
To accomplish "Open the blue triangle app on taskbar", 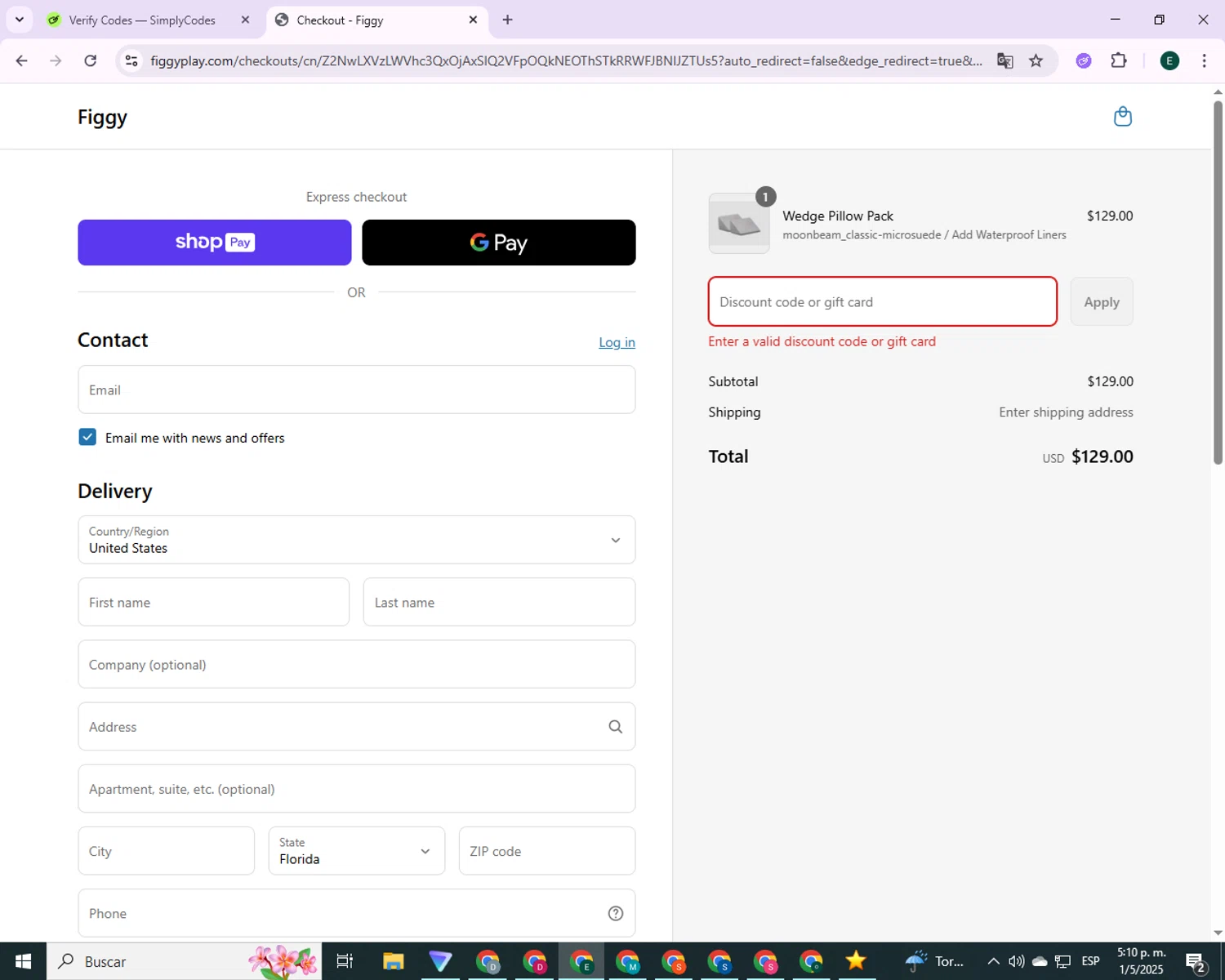I will (x=440, y=961).
